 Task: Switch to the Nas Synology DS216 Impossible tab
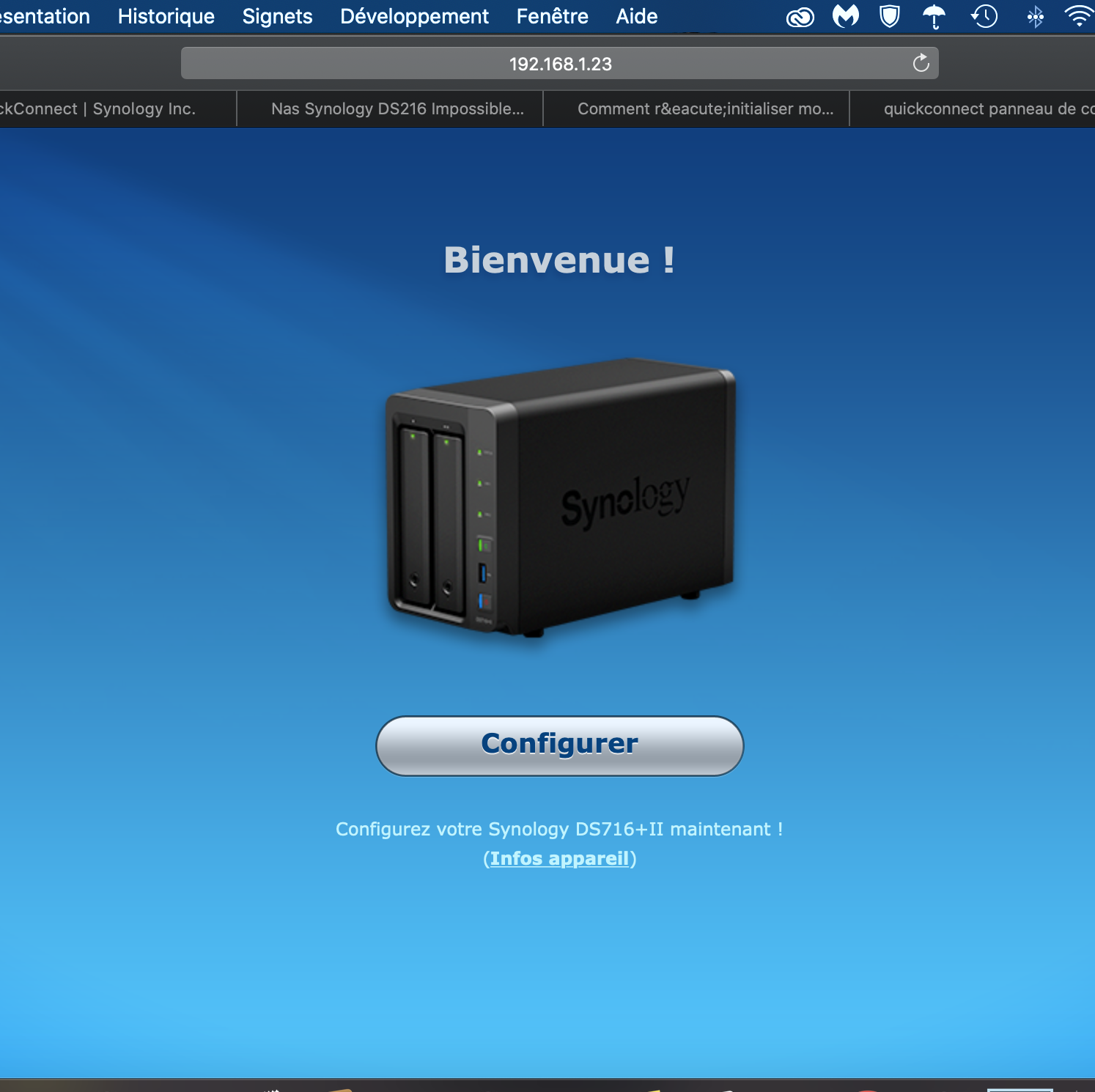pyautogui.click(x=390, y=108)
